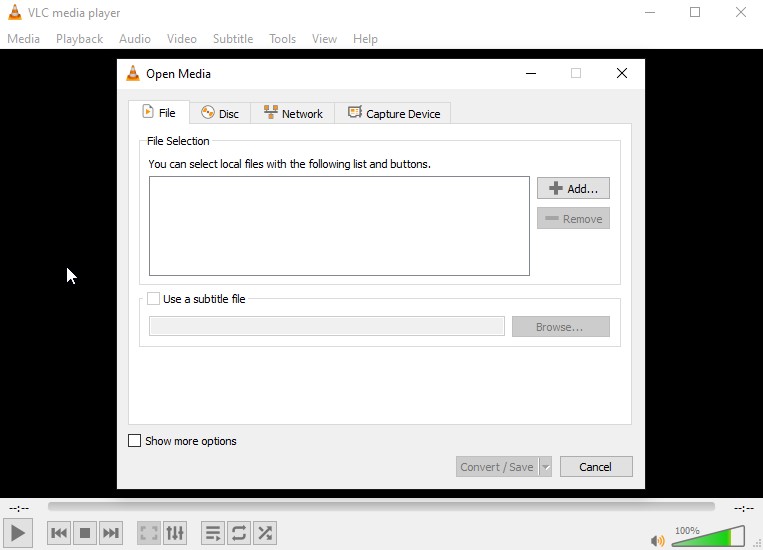763x550 pixels.
Task: Enable Use a subtitle file checkbox
Action: coord(153,299)
